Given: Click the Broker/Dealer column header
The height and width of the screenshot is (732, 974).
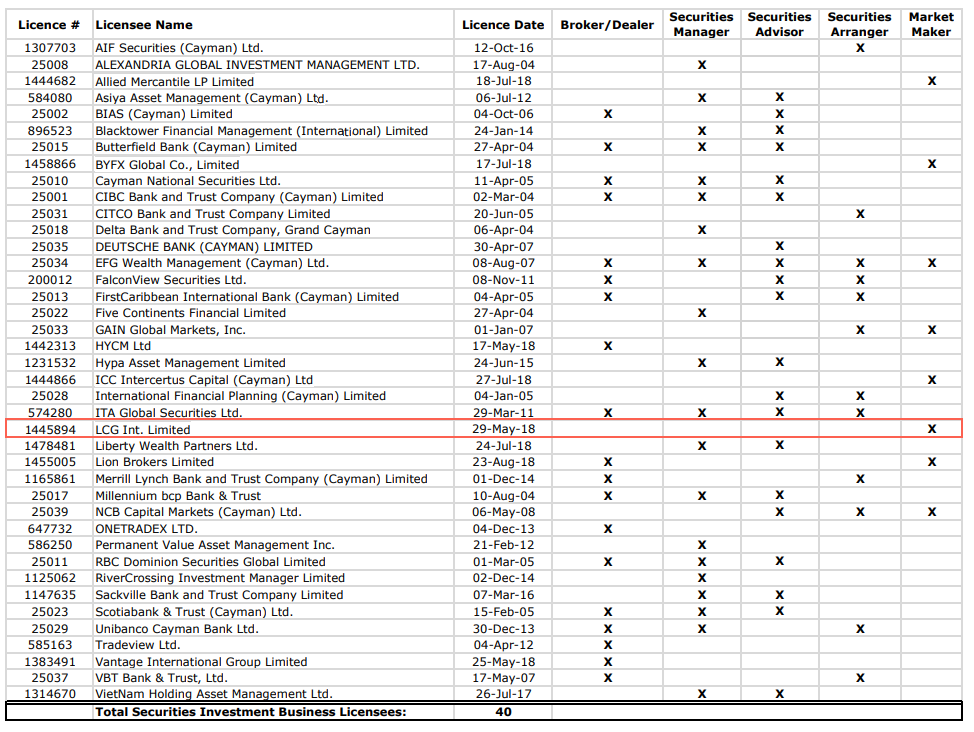Looking at the screenshot, I should 607,25.
